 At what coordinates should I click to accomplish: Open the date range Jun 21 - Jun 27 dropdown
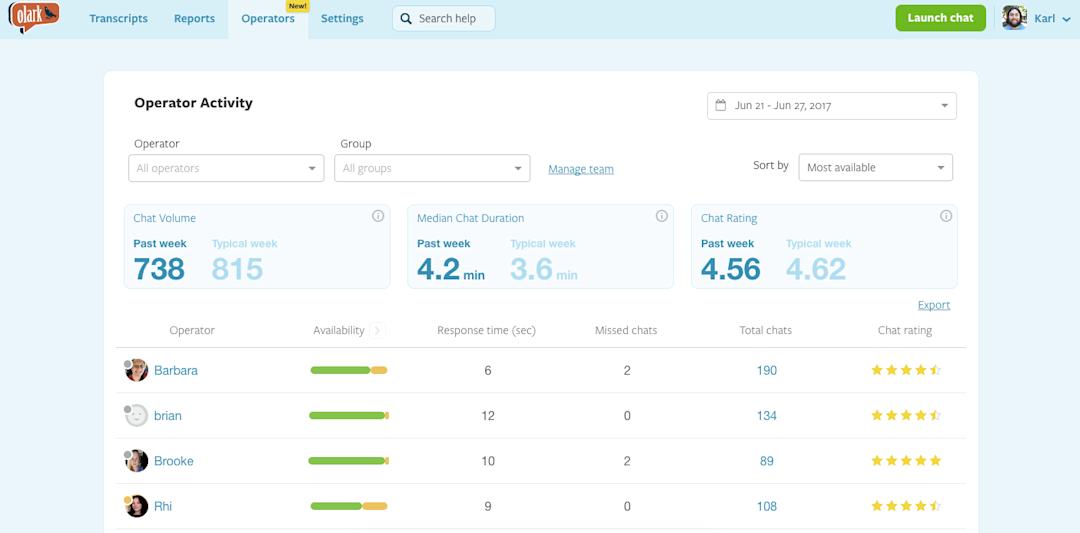831,105
